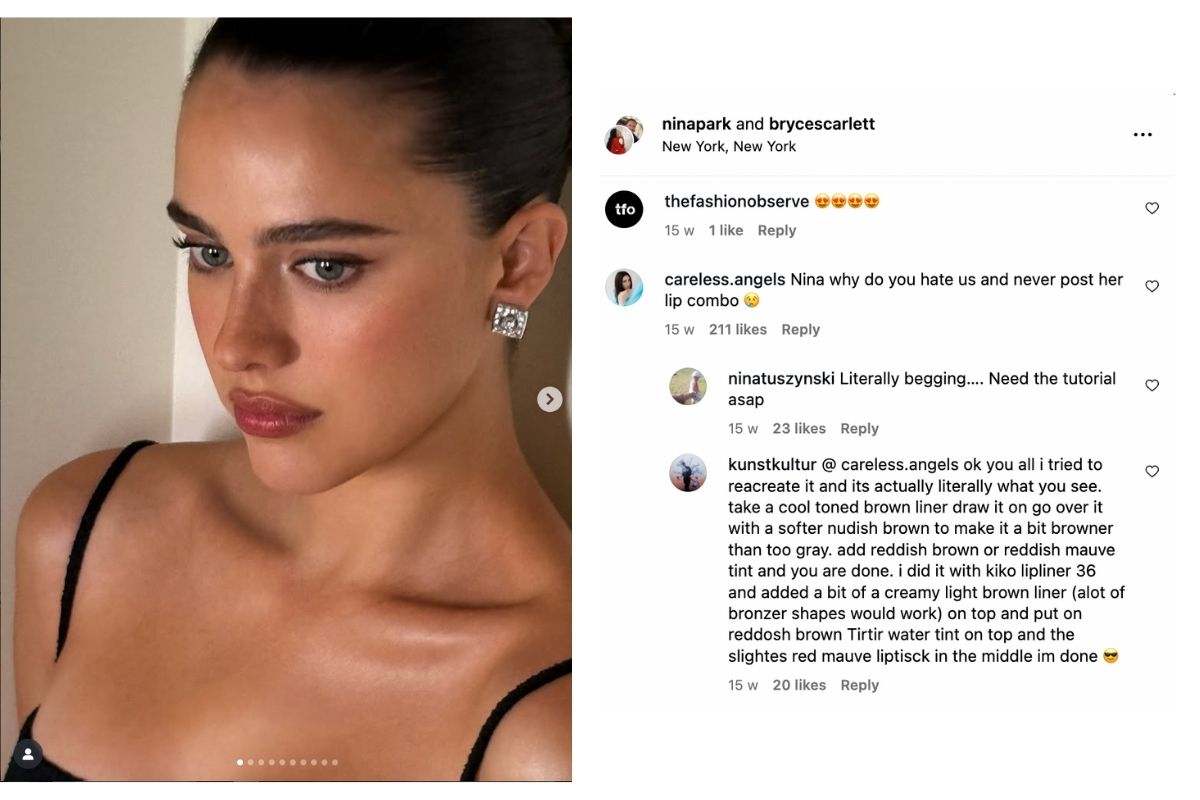The width and height of the screenshot is (1200, 800).
Task: Like careless.angels' comment with the heart
Action: coord(1152,286)
